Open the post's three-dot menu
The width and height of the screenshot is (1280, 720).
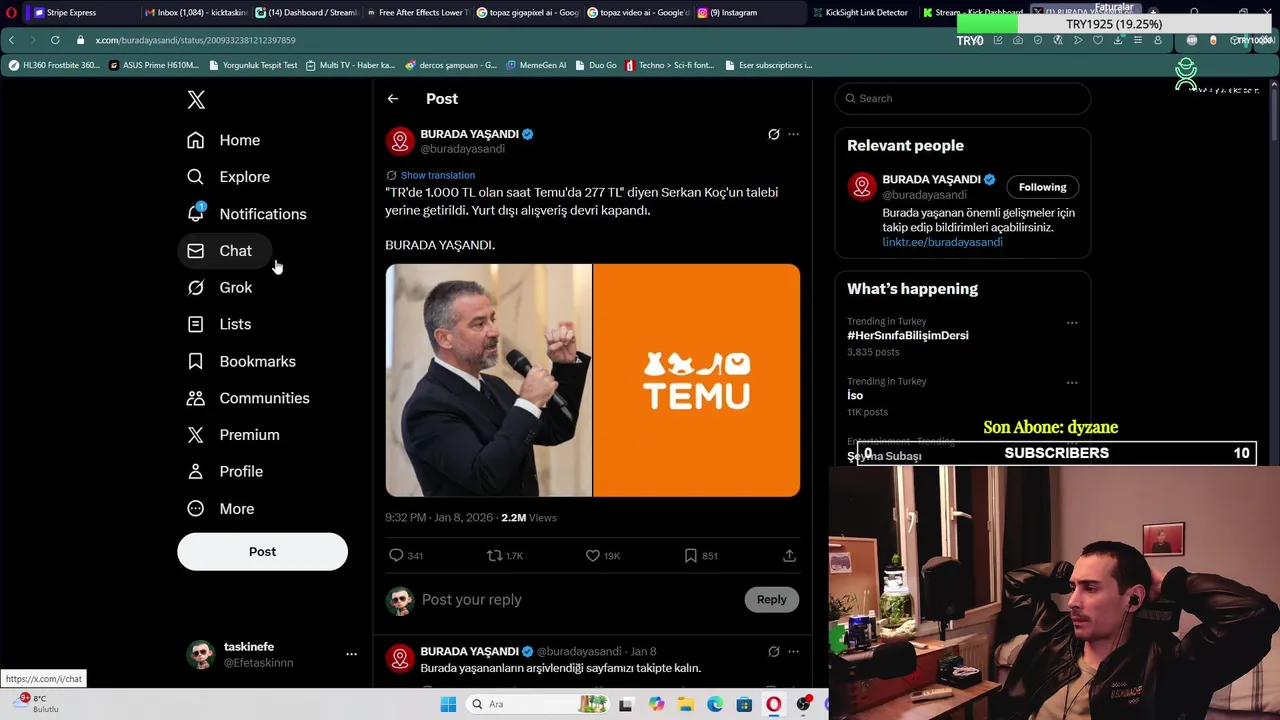pyautogui.click(x=794, y=134)
